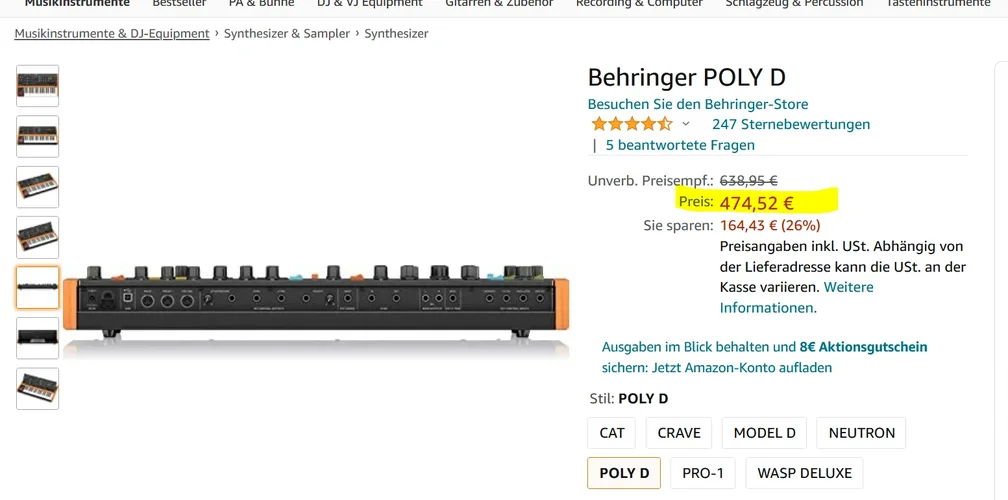
Task: Show the last product thumbnail
Action: coord(38,389)
